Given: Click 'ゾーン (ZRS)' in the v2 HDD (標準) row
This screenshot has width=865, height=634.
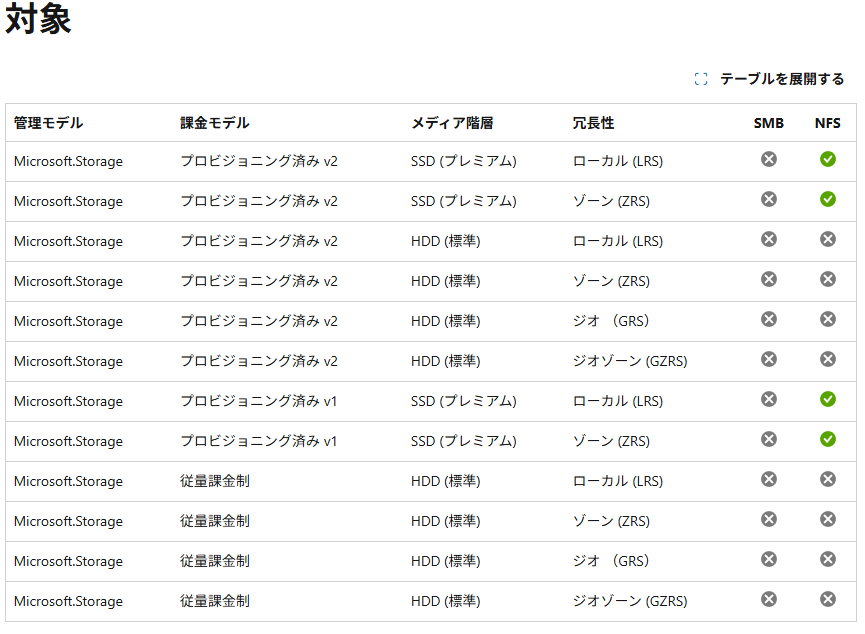Looking at the screenshot, I should click(x=611, y=281).
